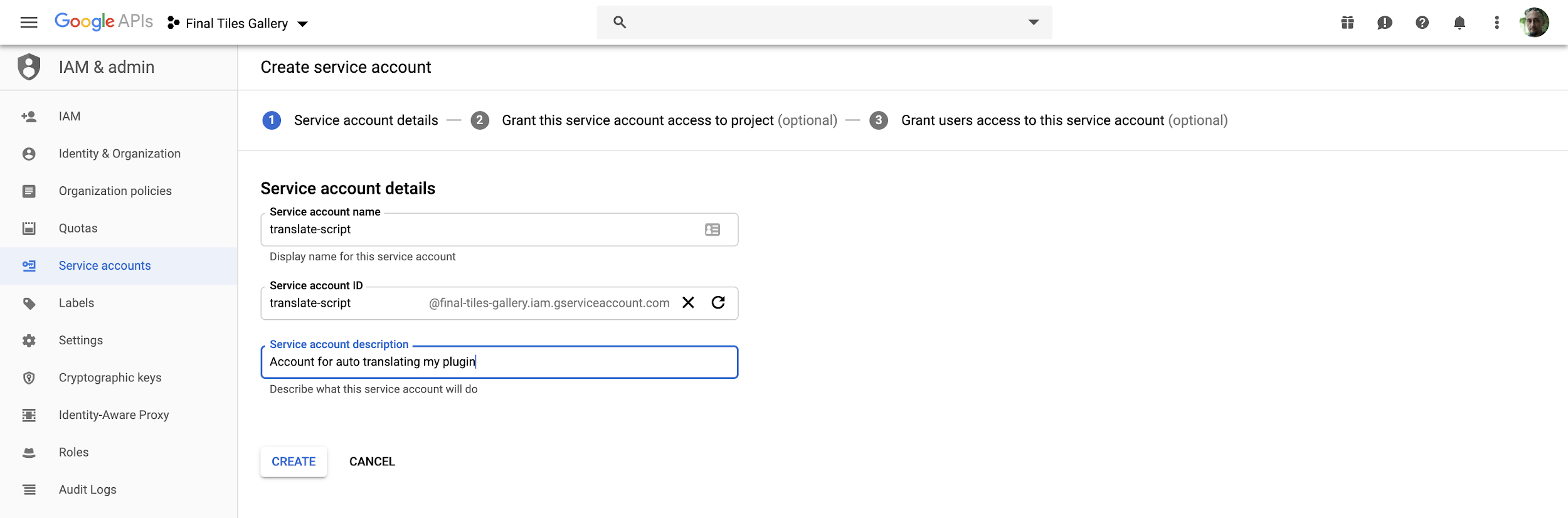
Task: Regenerate the Service account ID
Action: [718, 303]
